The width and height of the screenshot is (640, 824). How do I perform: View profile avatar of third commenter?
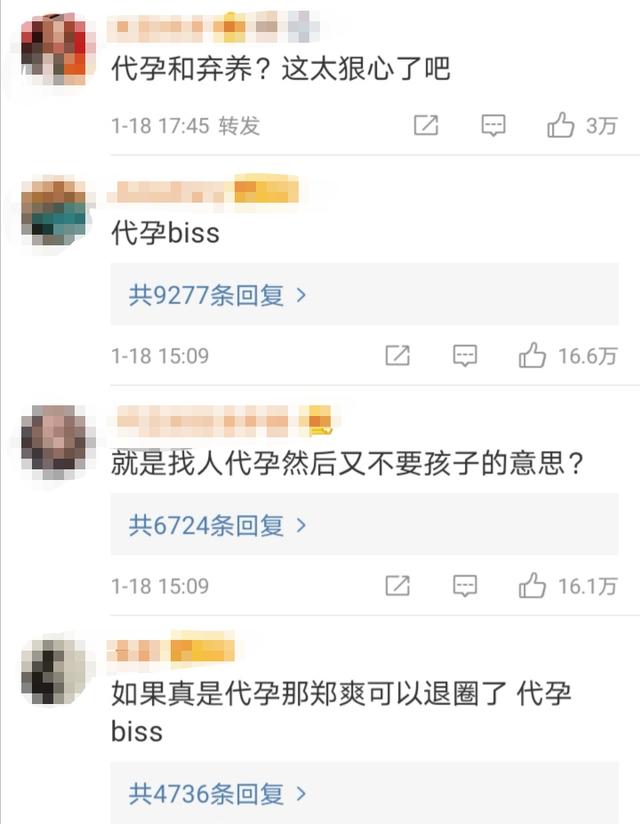click(x=54, y=442)
